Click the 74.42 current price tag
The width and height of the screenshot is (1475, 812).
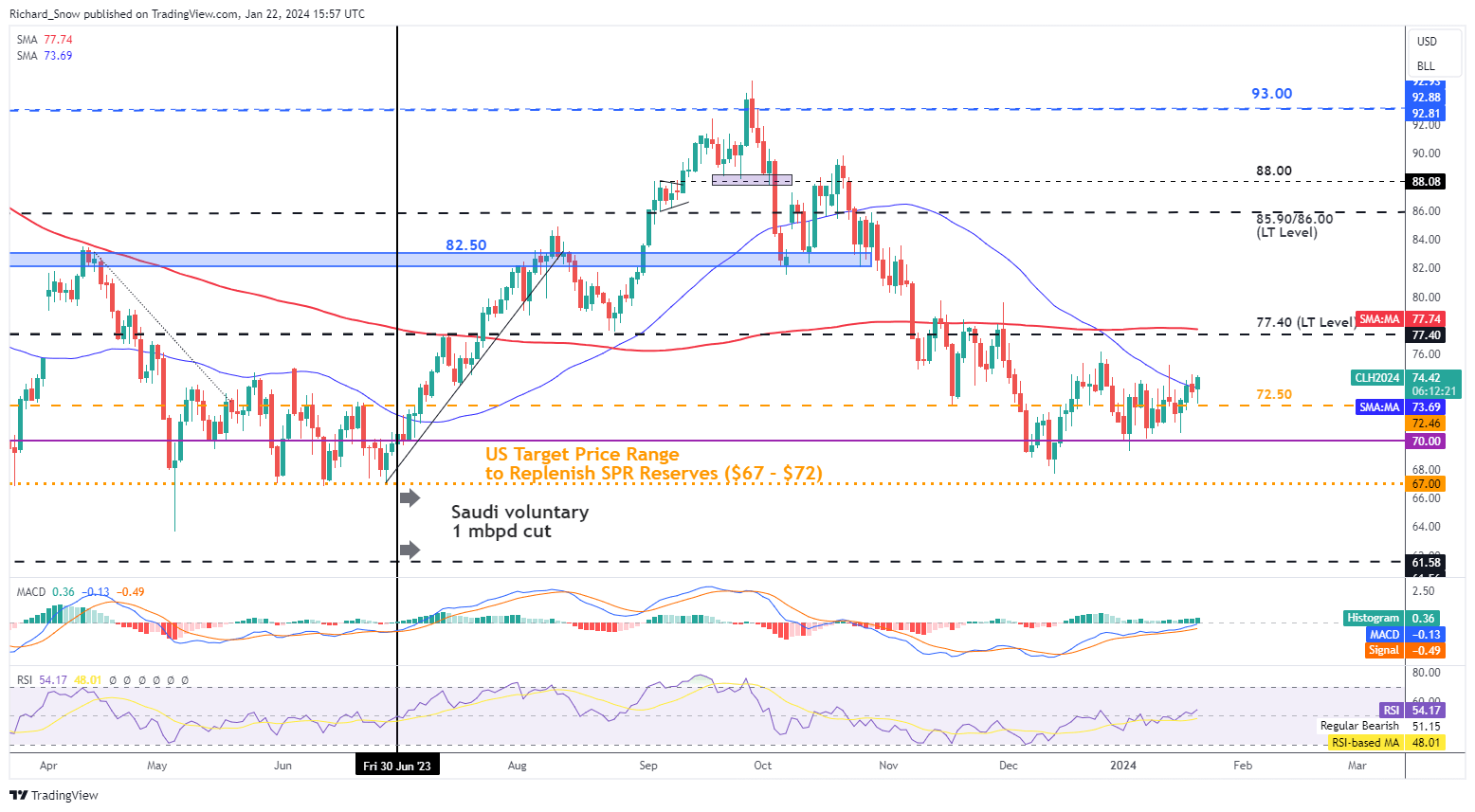(x=1426, y=377)
